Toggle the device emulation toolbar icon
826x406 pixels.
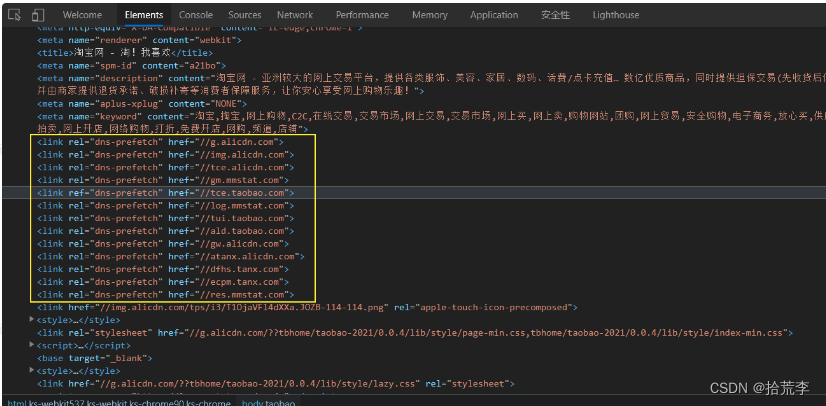[38, 15]
